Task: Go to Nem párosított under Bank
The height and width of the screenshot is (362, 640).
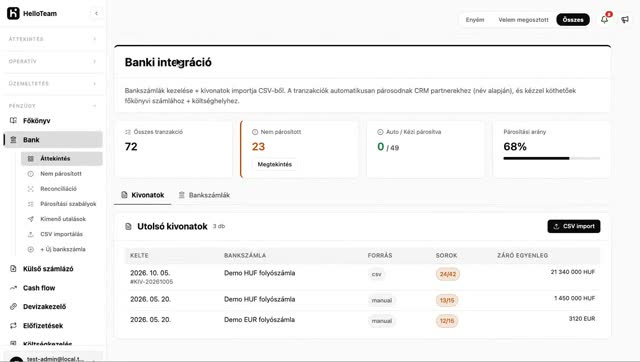Action: click(x=62, y=173)
